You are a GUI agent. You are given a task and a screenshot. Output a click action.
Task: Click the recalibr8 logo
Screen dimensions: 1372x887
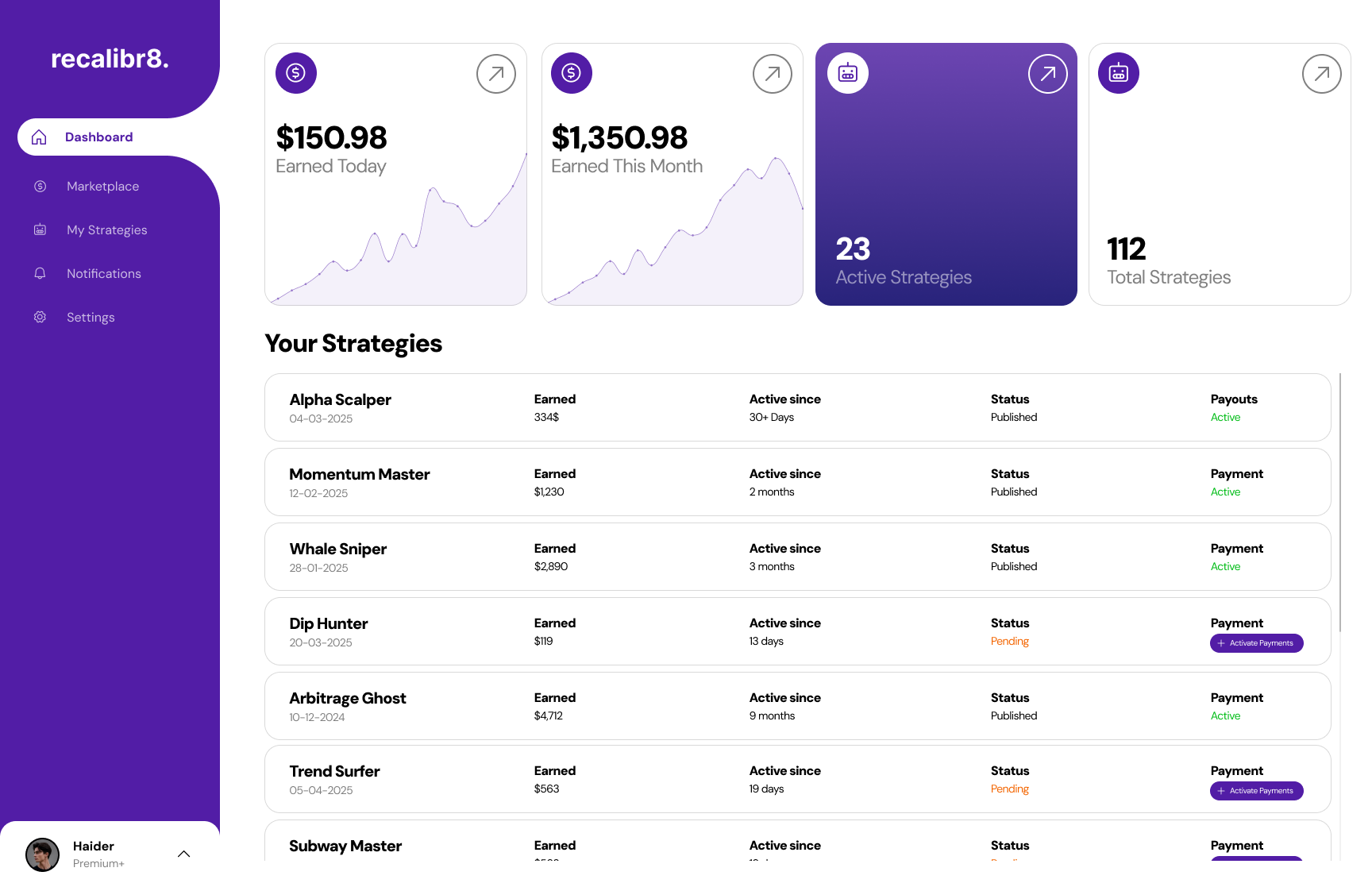point(110,59)
